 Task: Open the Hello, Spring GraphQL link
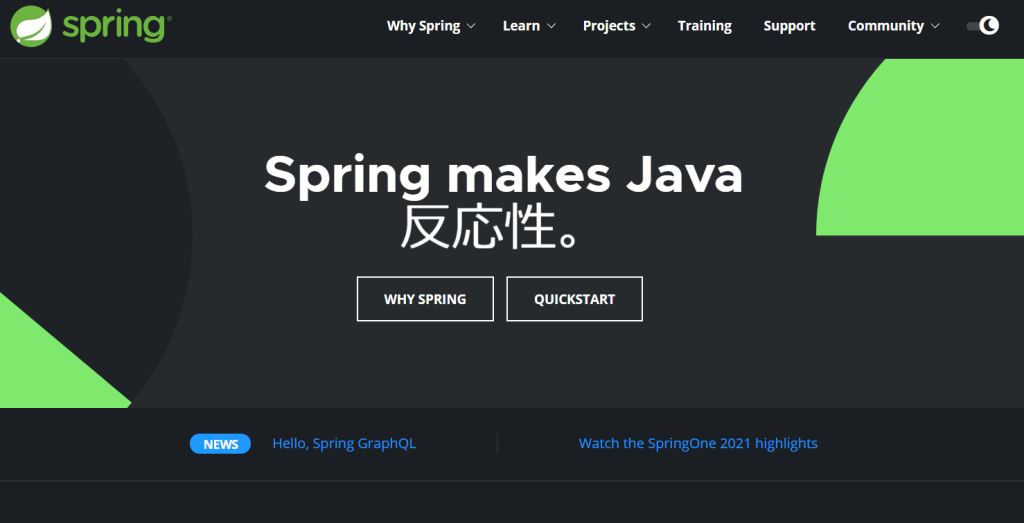click(344, 444)
